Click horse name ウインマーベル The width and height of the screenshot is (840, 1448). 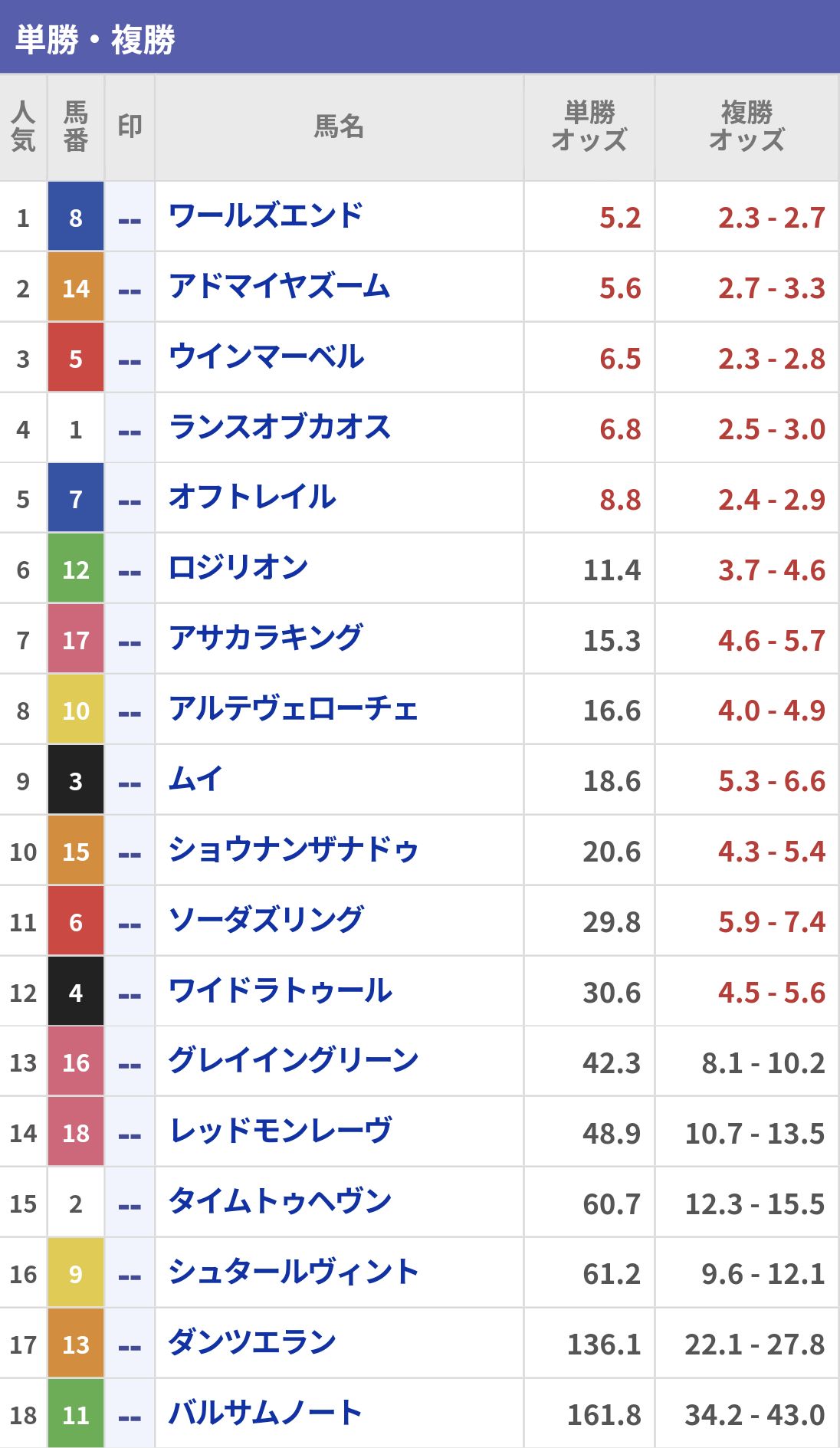click(x=266, y=358)
